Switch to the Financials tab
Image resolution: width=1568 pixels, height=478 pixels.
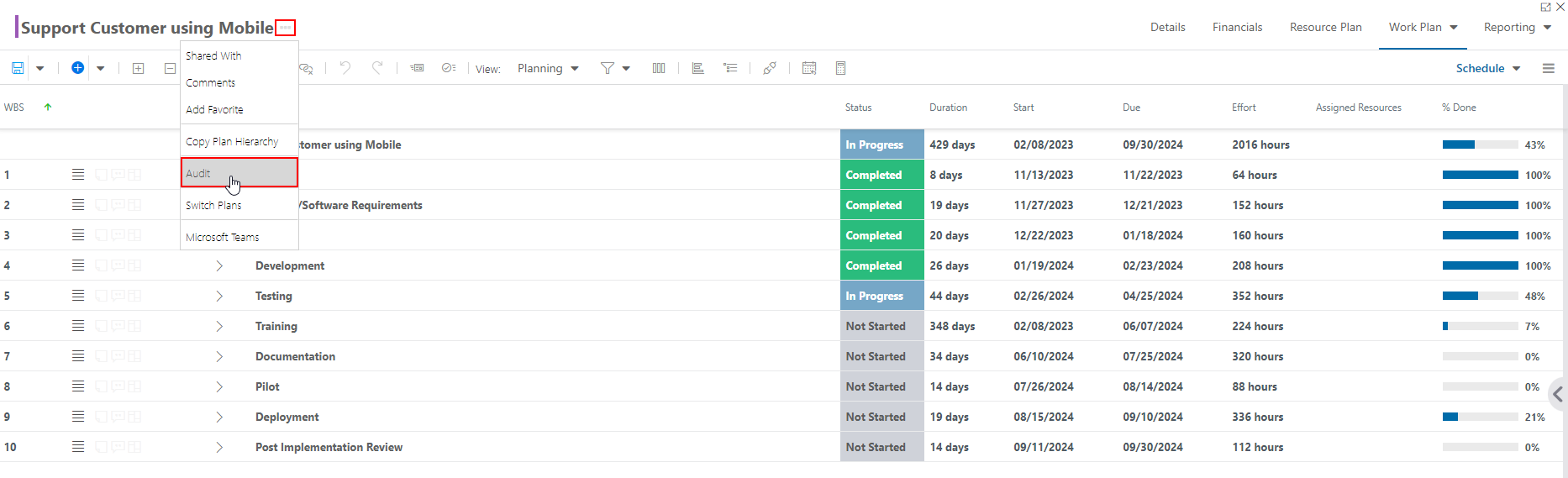click(1237, 27)
